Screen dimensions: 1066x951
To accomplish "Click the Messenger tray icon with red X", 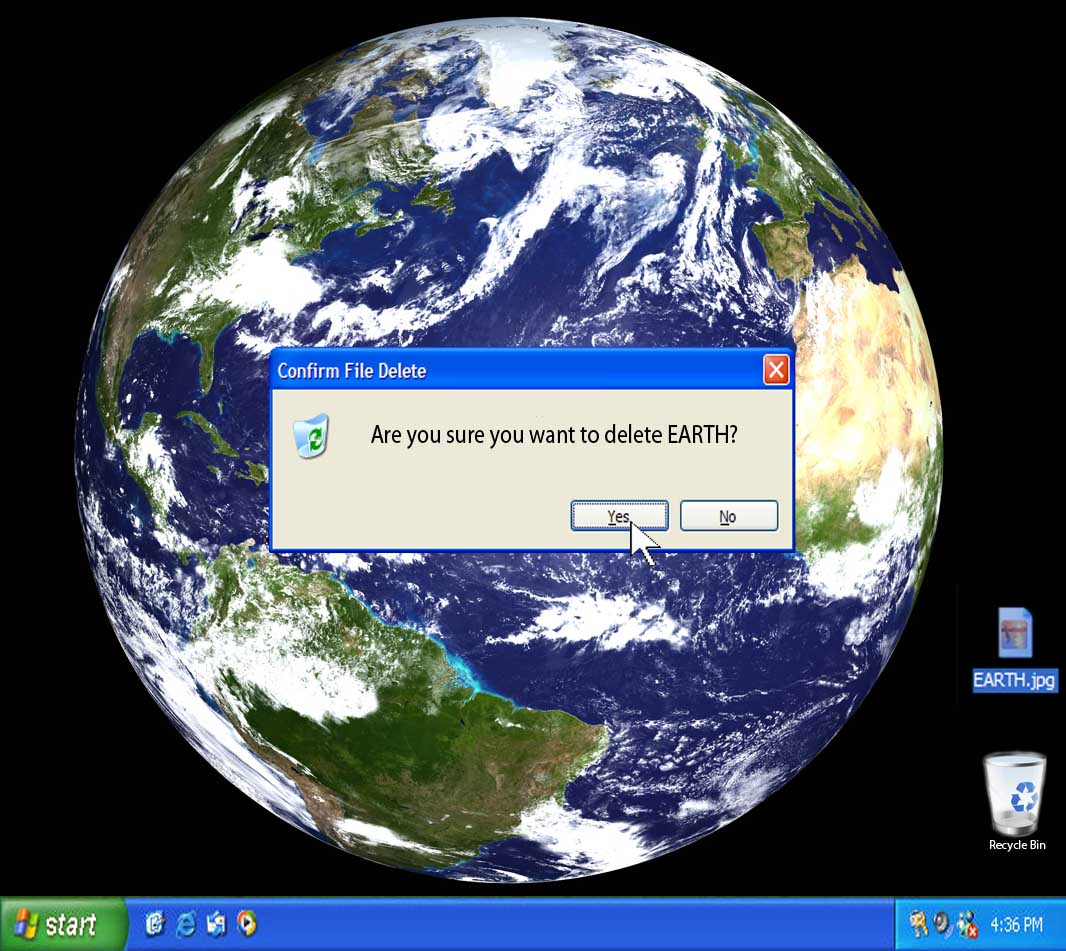I will (966, 924).
